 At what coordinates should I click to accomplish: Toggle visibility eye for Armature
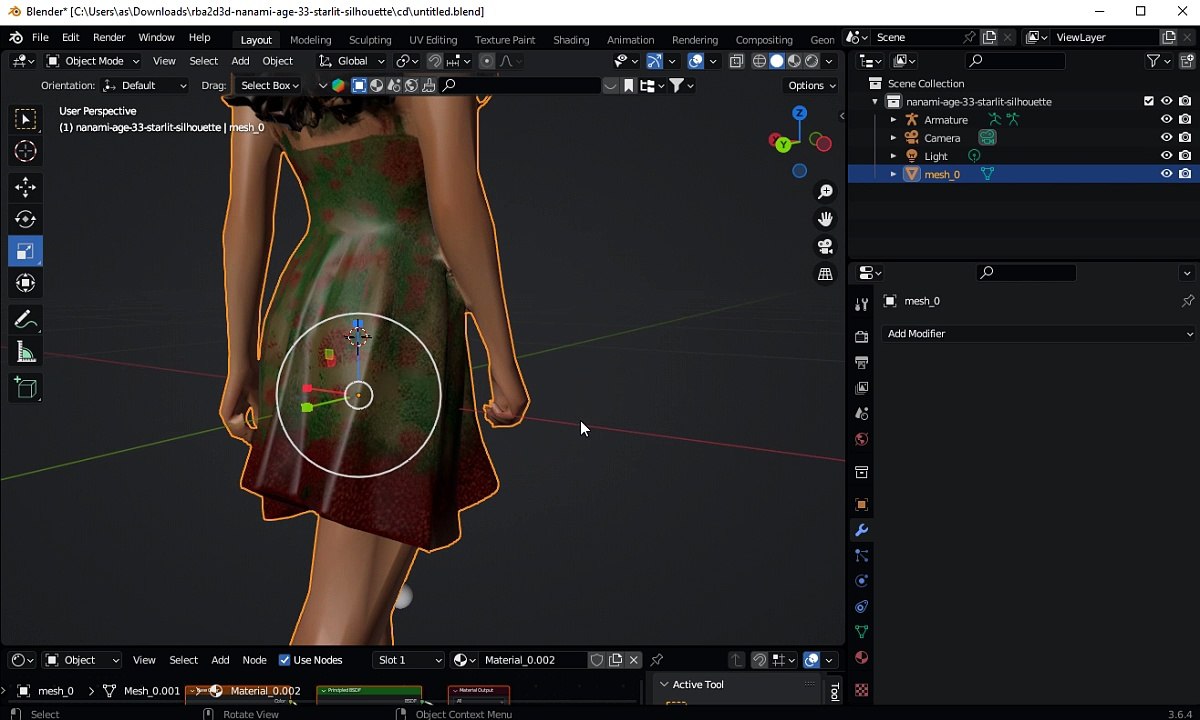click(x=1166, y=120)
